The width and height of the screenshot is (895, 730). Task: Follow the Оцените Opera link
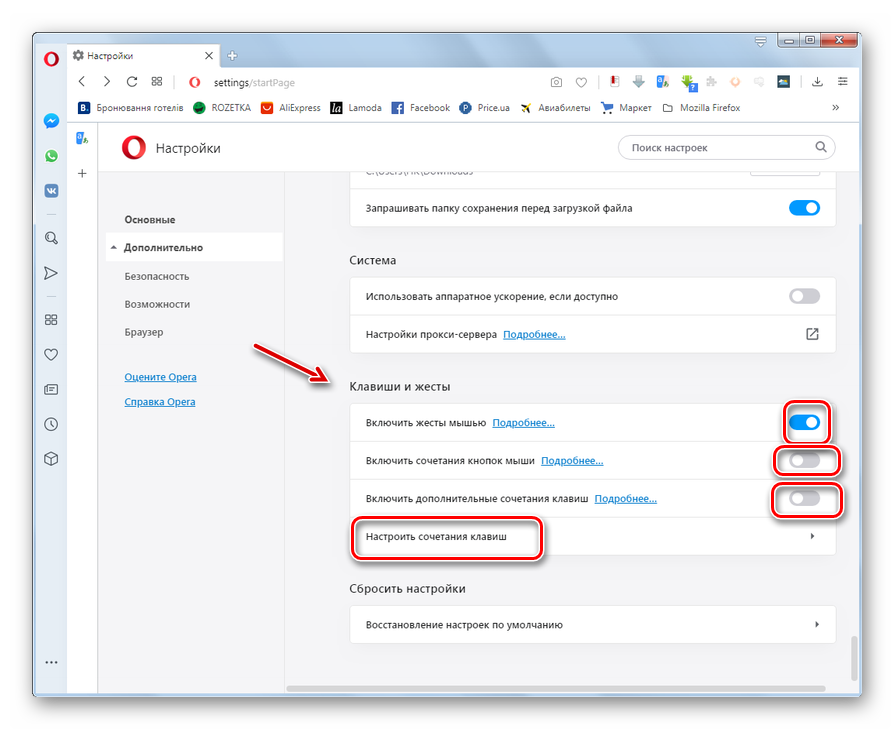[160, 377]
